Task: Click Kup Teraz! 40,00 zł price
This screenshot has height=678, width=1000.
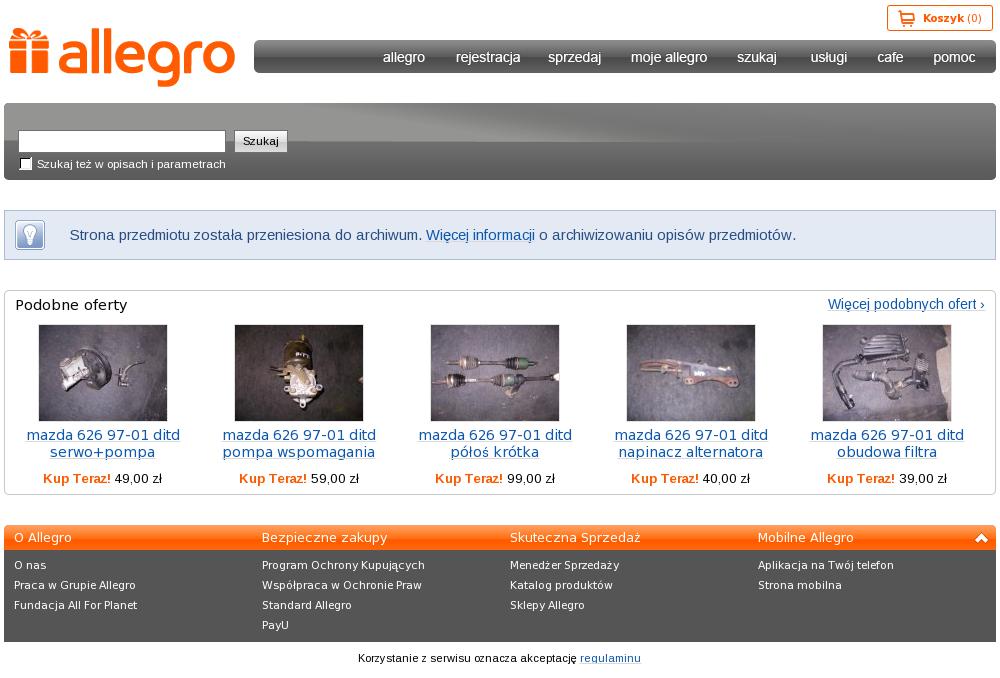Action: pyautogui.click(x=691, y=478)
